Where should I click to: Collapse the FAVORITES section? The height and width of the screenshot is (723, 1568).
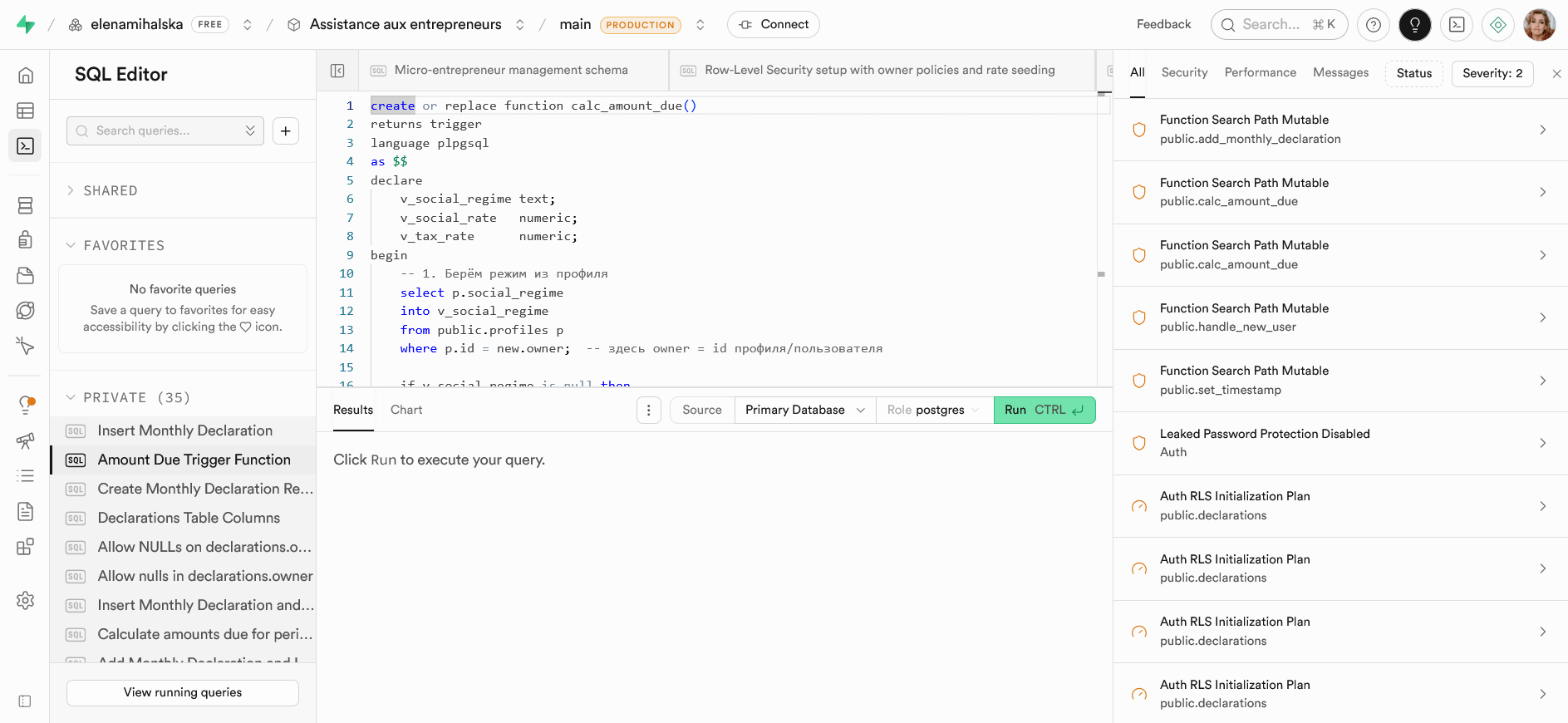point(116,245)
